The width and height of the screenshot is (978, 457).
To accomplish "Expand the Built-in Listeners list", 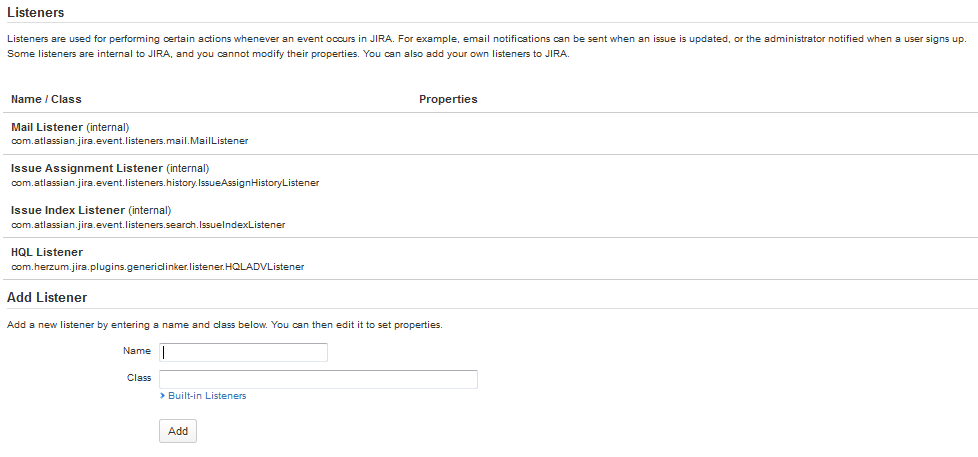I will tap(207, 396).
